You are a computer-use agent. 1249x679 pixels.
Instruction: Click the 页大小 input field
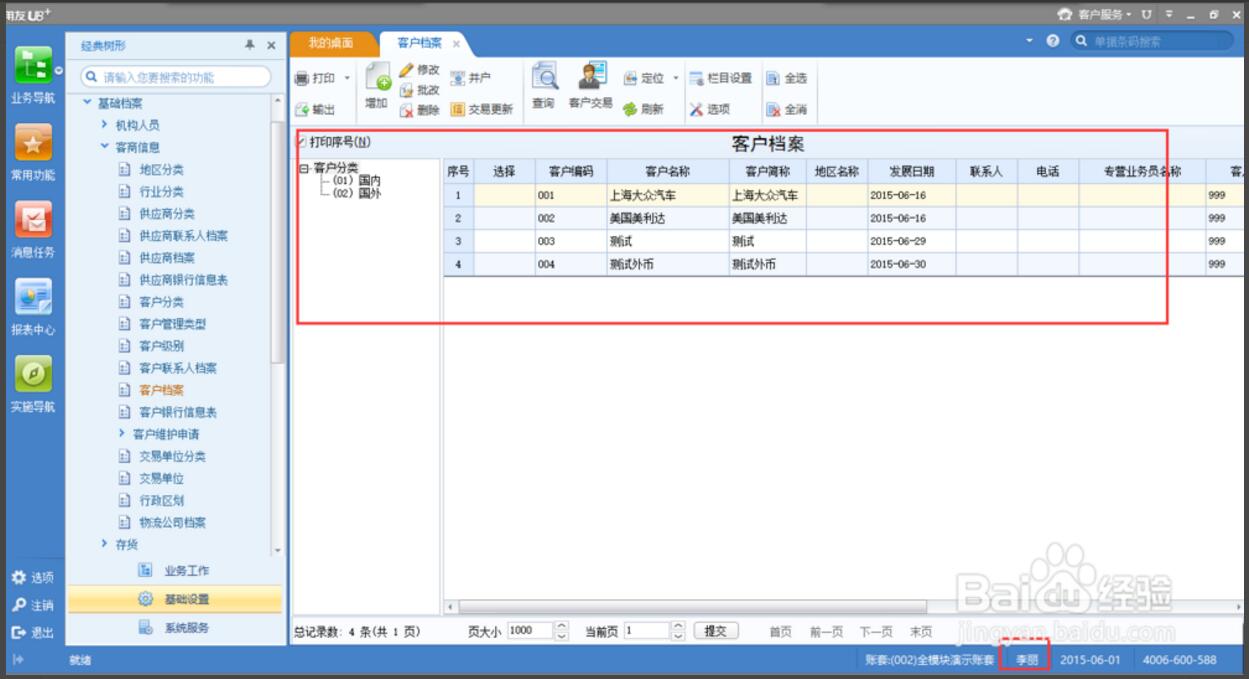click(x=528, y=631)
